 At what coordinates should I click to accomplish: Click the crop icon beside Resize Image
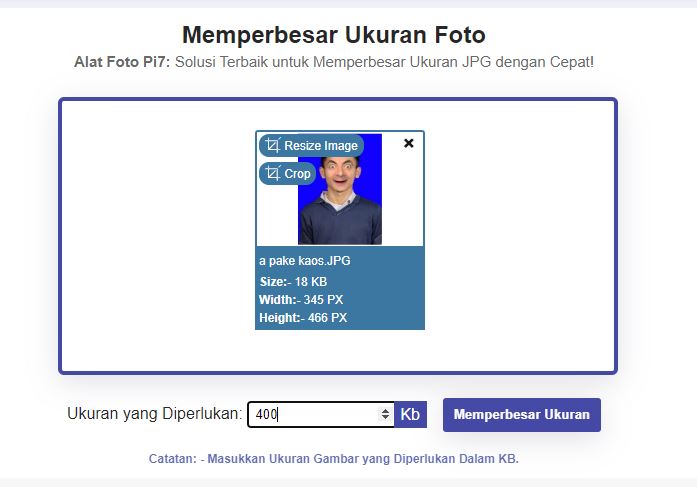[x=273, y=146]
